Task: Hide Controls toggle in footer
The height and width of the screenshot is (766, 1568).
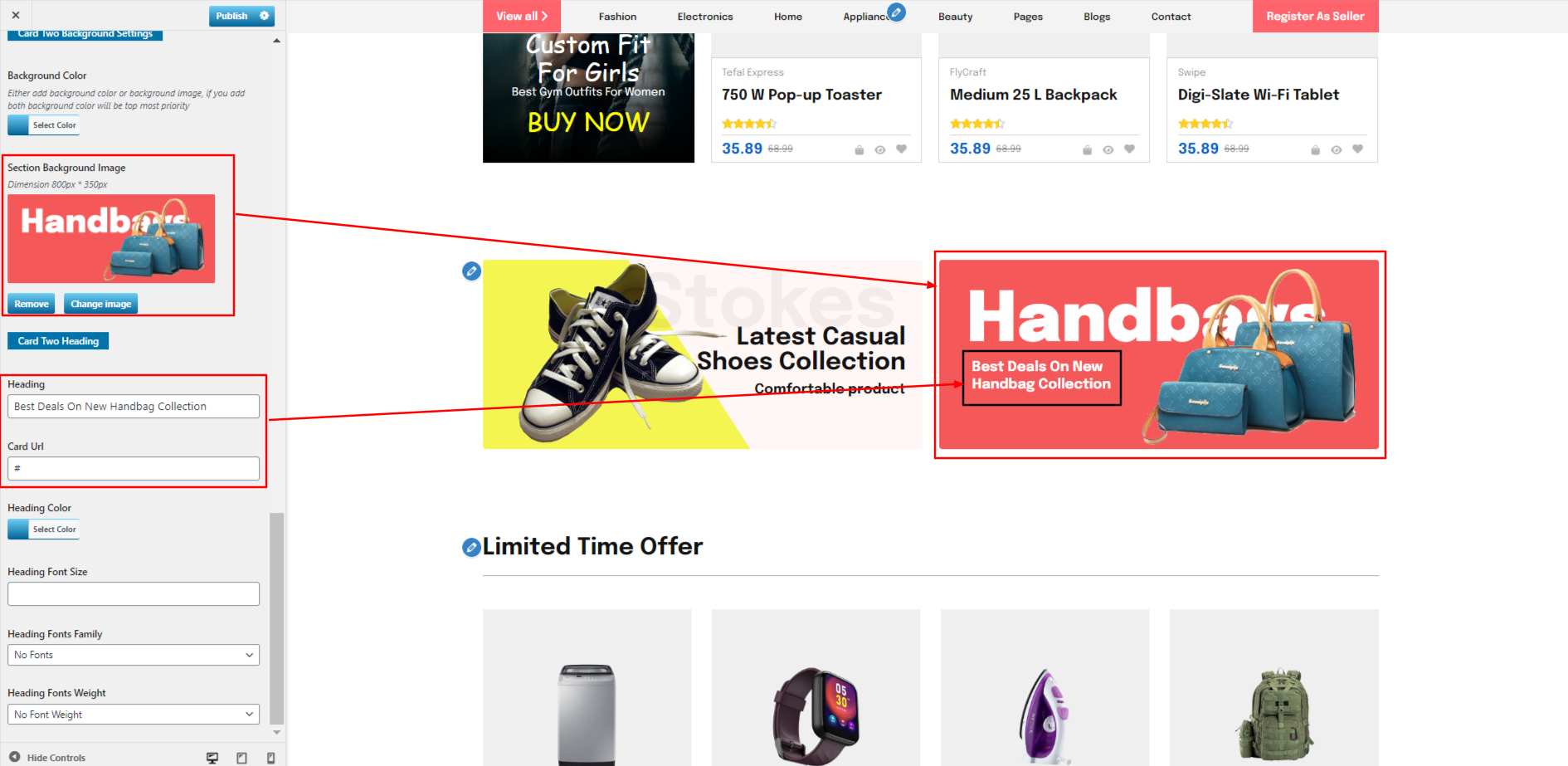Action: (47, 758)
